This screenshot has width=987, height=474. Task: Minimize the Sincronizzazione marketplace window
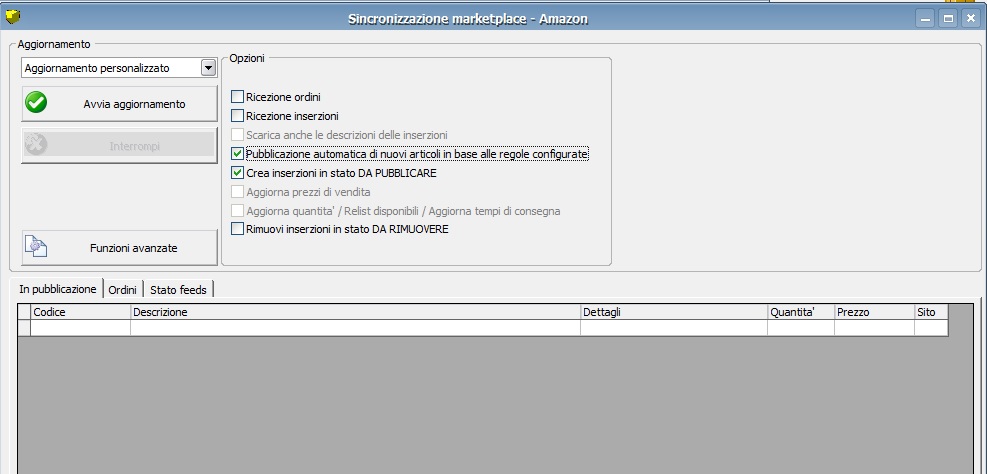coord(925,19)
